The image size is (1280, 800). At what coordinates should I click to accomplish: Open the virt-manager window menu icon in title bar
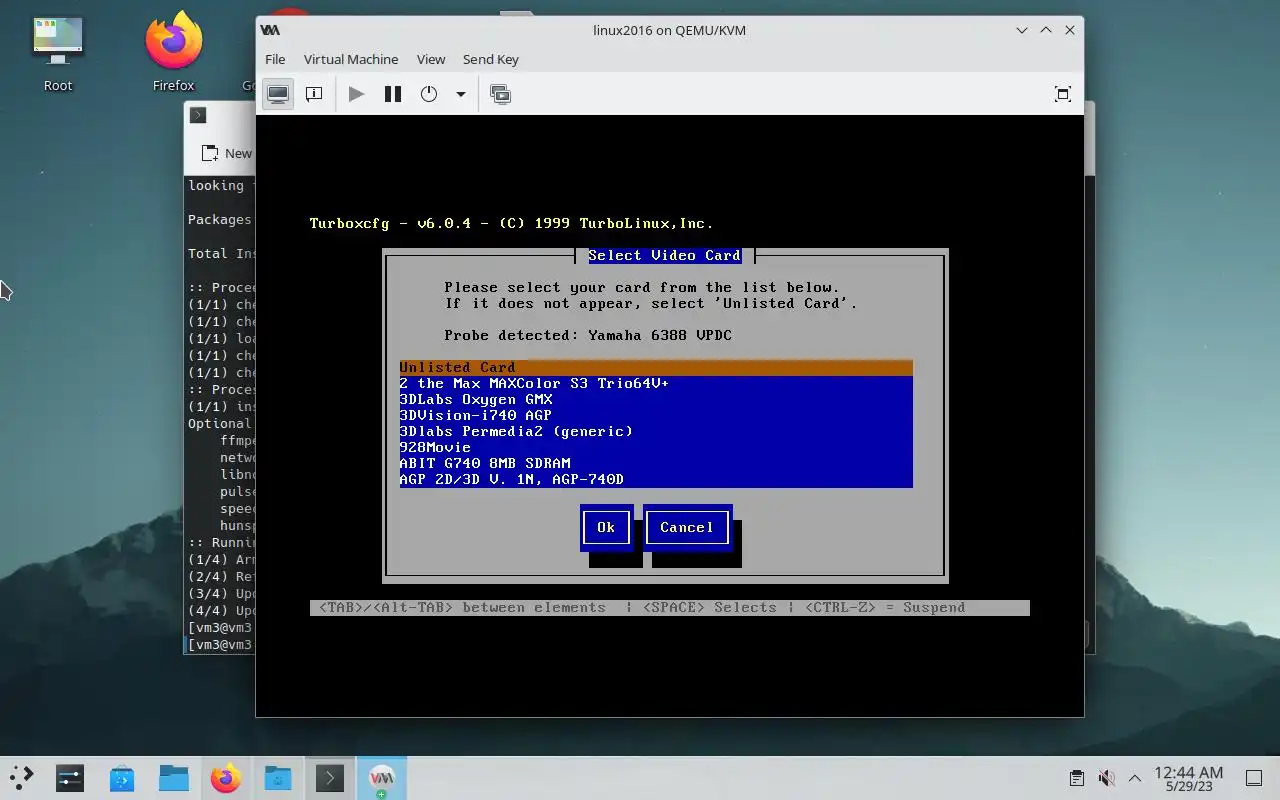[270, 30]
